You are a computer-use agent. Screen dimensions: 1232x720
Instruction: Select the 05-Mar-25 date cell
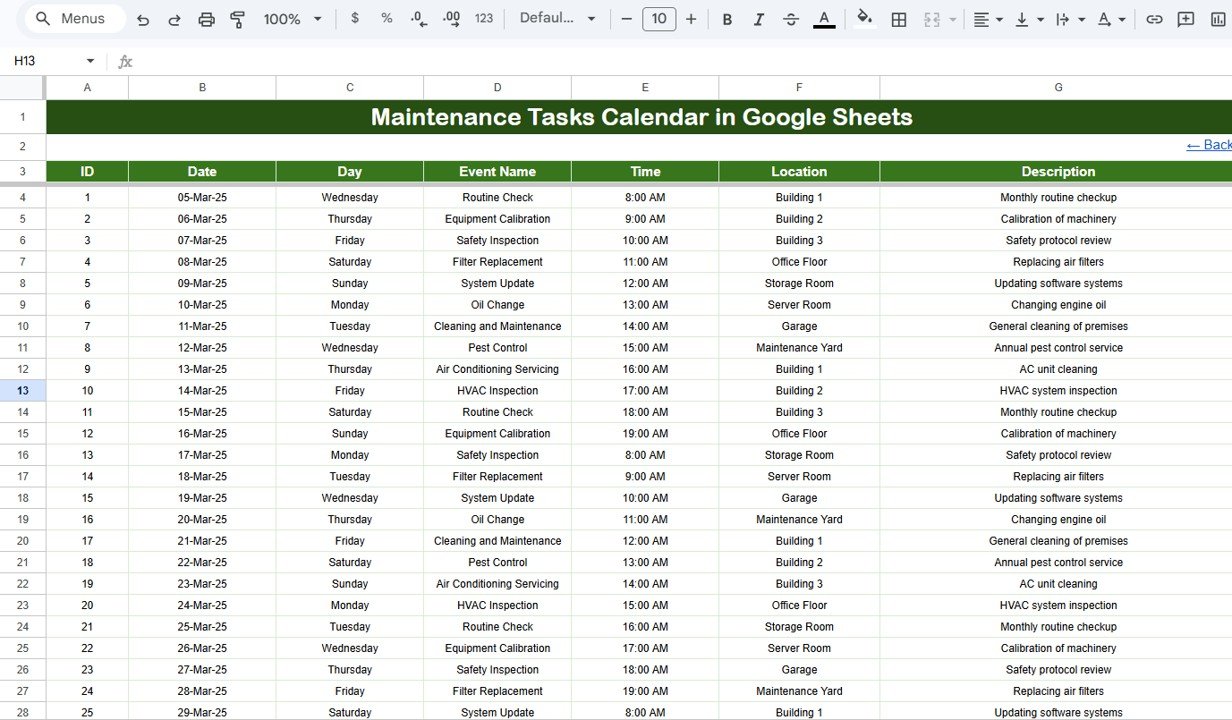tap(202, 198)
